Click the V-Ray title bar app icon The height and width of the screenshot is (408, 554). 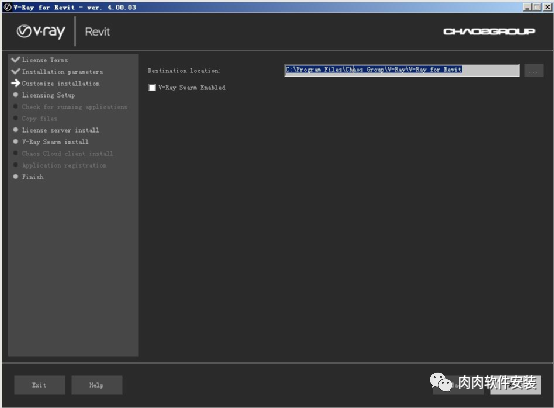pos(7,7)
